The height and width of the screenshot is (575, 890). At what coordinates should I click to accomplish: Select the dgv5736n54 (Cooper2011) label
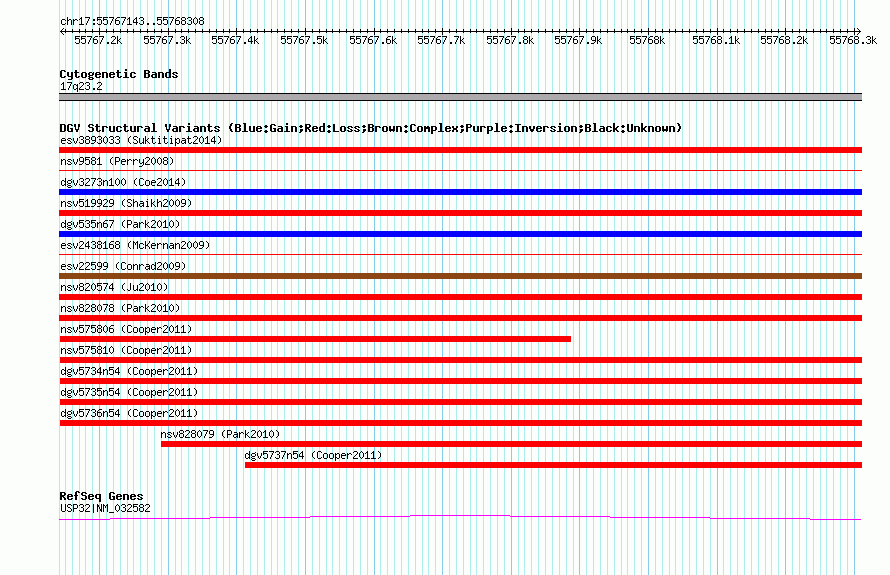pyautogui.click(x=129, y=413)
